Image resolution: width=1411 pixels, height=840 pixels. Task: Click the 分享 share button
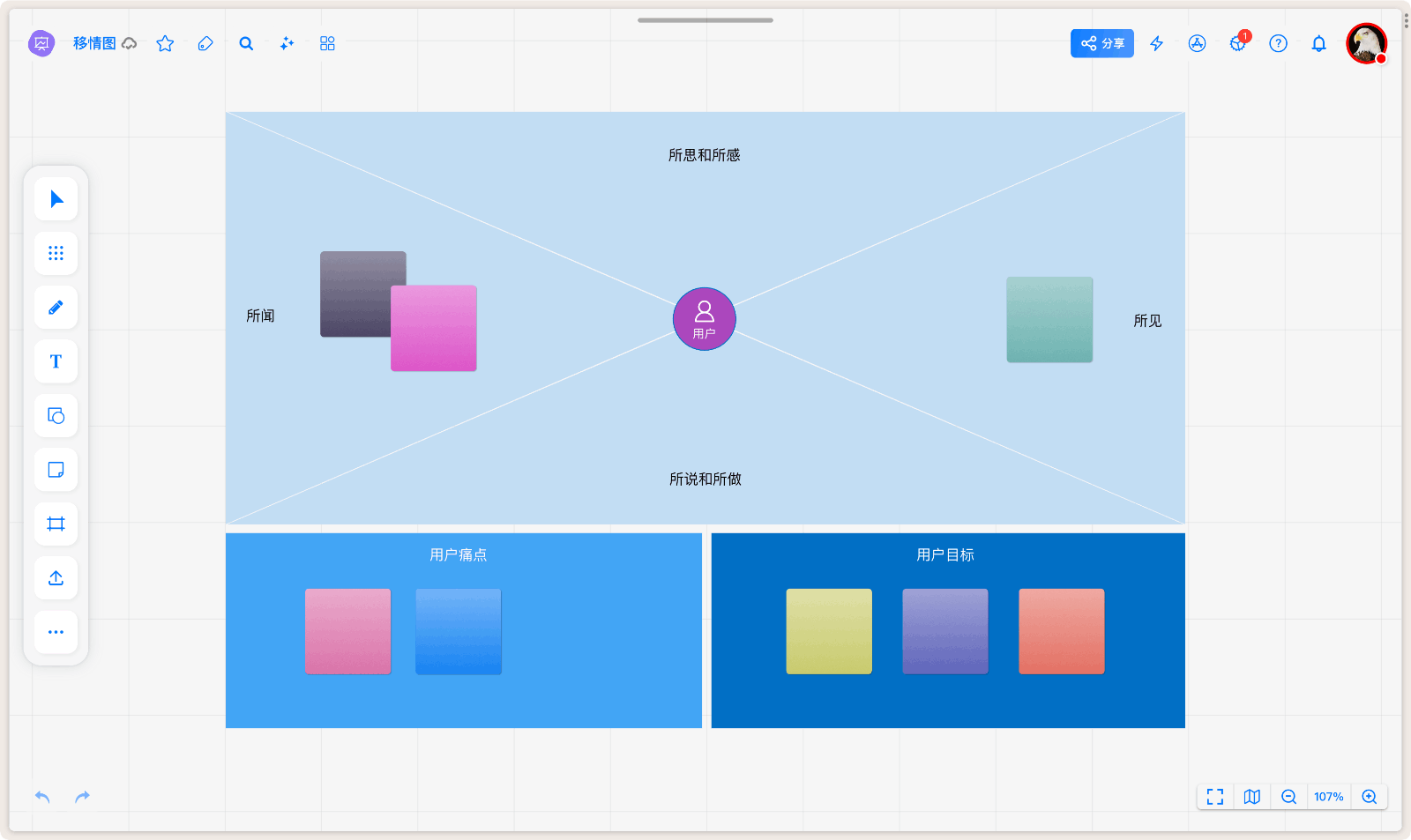click(x=1101, y=43)
